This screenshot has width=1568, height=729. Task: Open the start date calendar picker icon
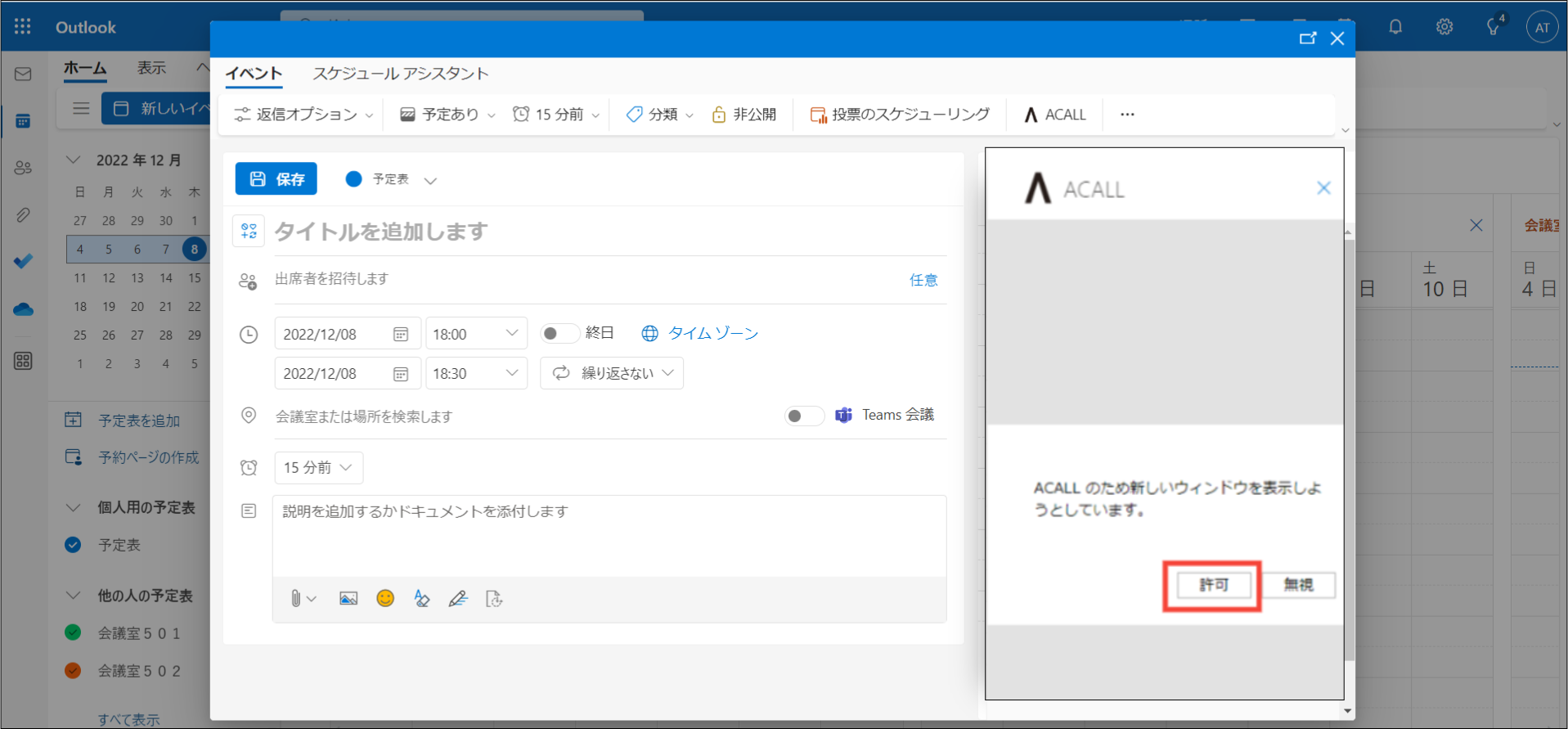tap(401, 334)
